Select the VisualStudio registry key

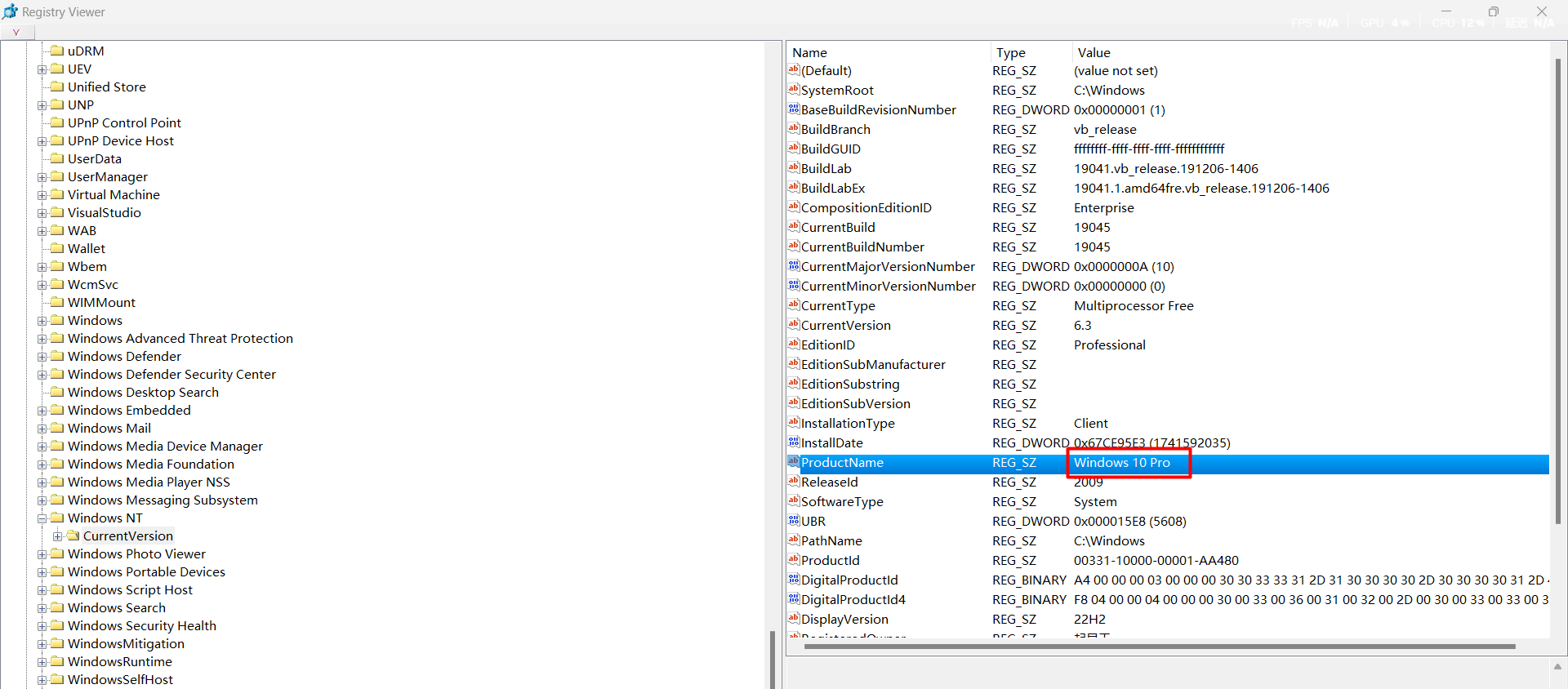104,212
